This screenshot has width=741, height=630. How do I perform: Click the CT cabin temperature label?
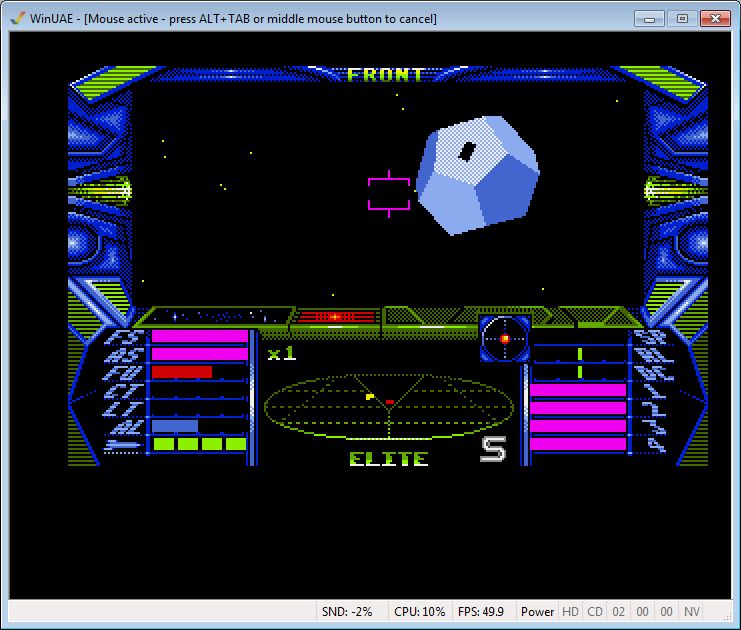[x=123, y=392]
